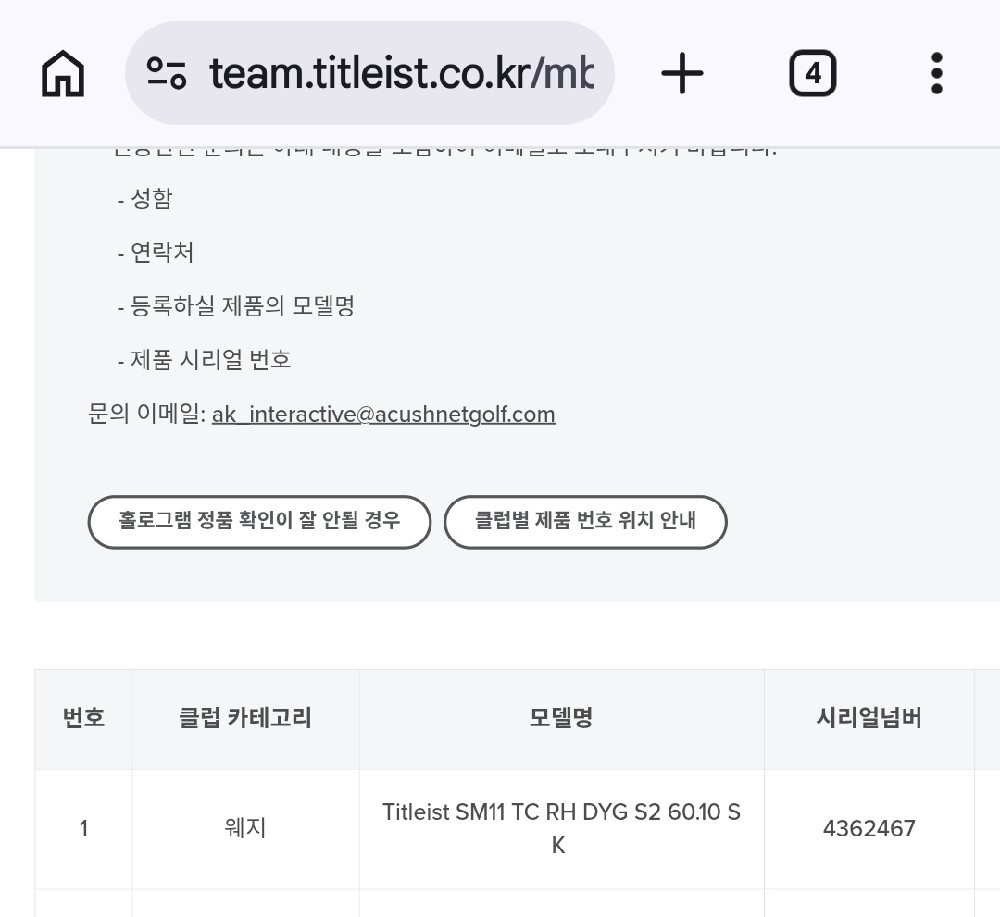Click the 모델명 column header
The height and width of the screenshot is (917, 1000).
tap(561, 719)
